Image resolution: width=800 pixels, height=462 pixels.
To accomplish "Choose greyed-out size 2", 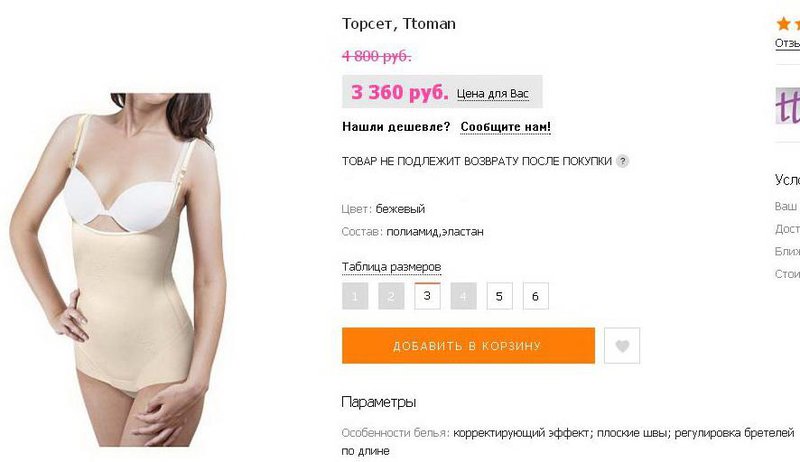I will [x=391, y=296].
